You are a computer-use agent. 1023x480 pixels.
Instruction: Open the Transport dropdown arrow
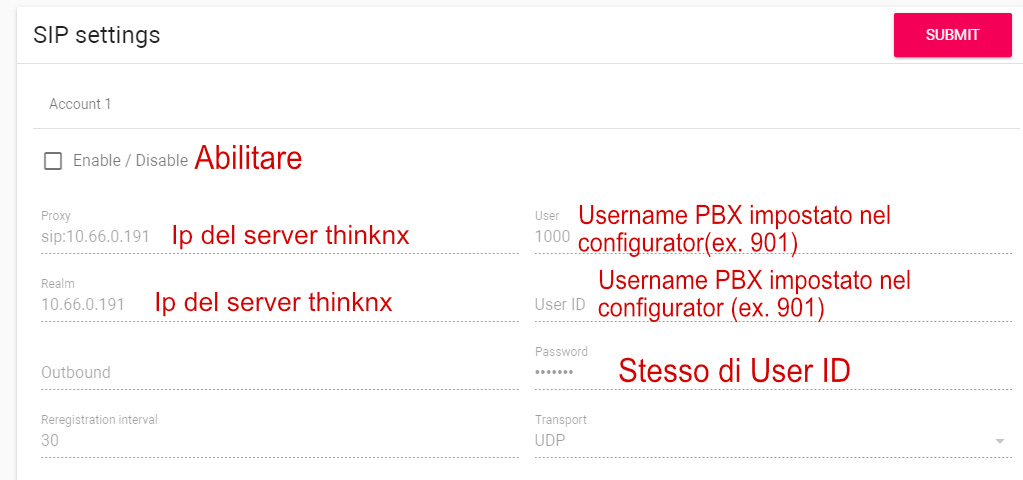pos(999,441)
